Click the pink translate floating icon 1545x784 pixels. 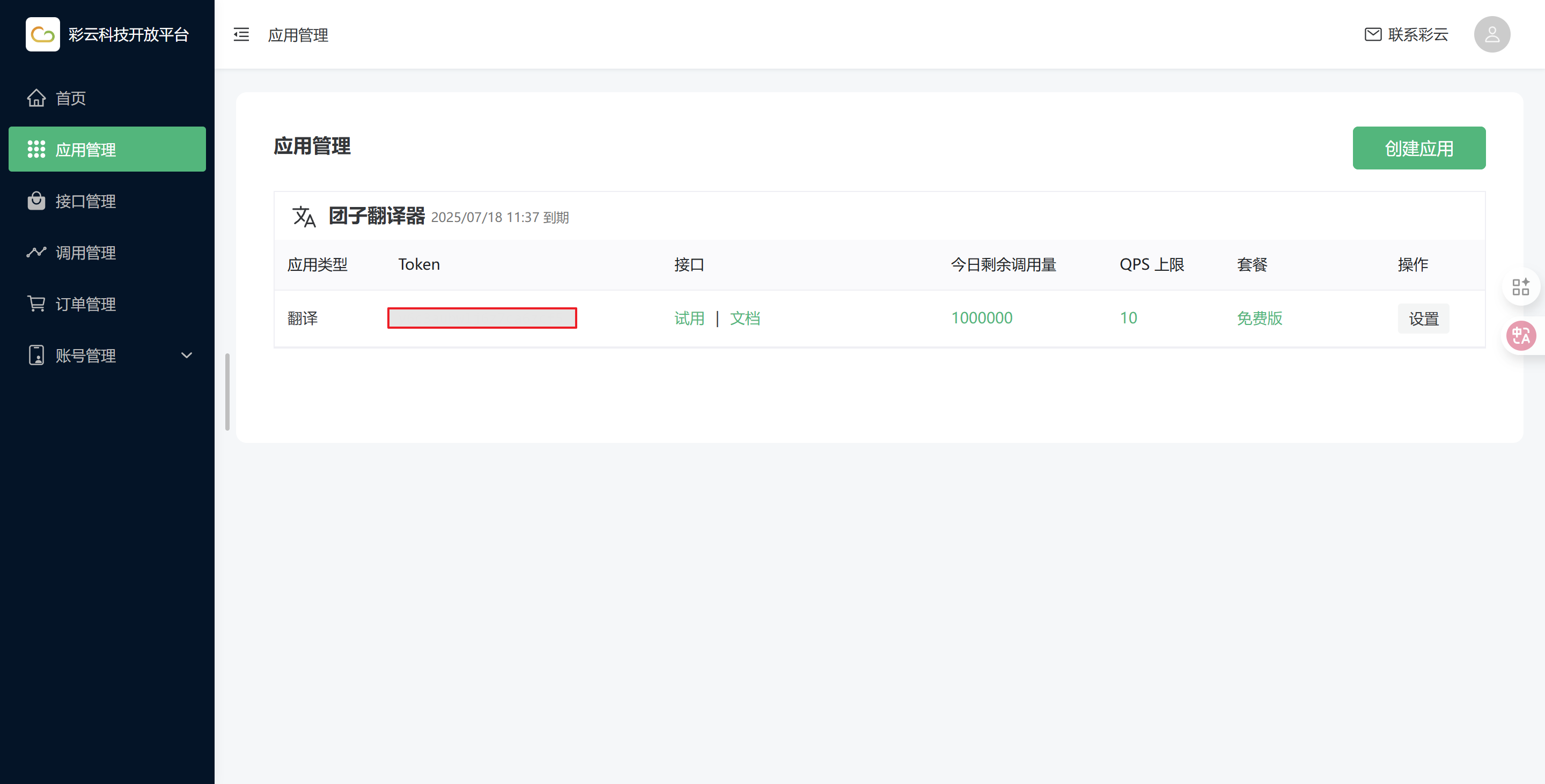(x=1521, y=335)
